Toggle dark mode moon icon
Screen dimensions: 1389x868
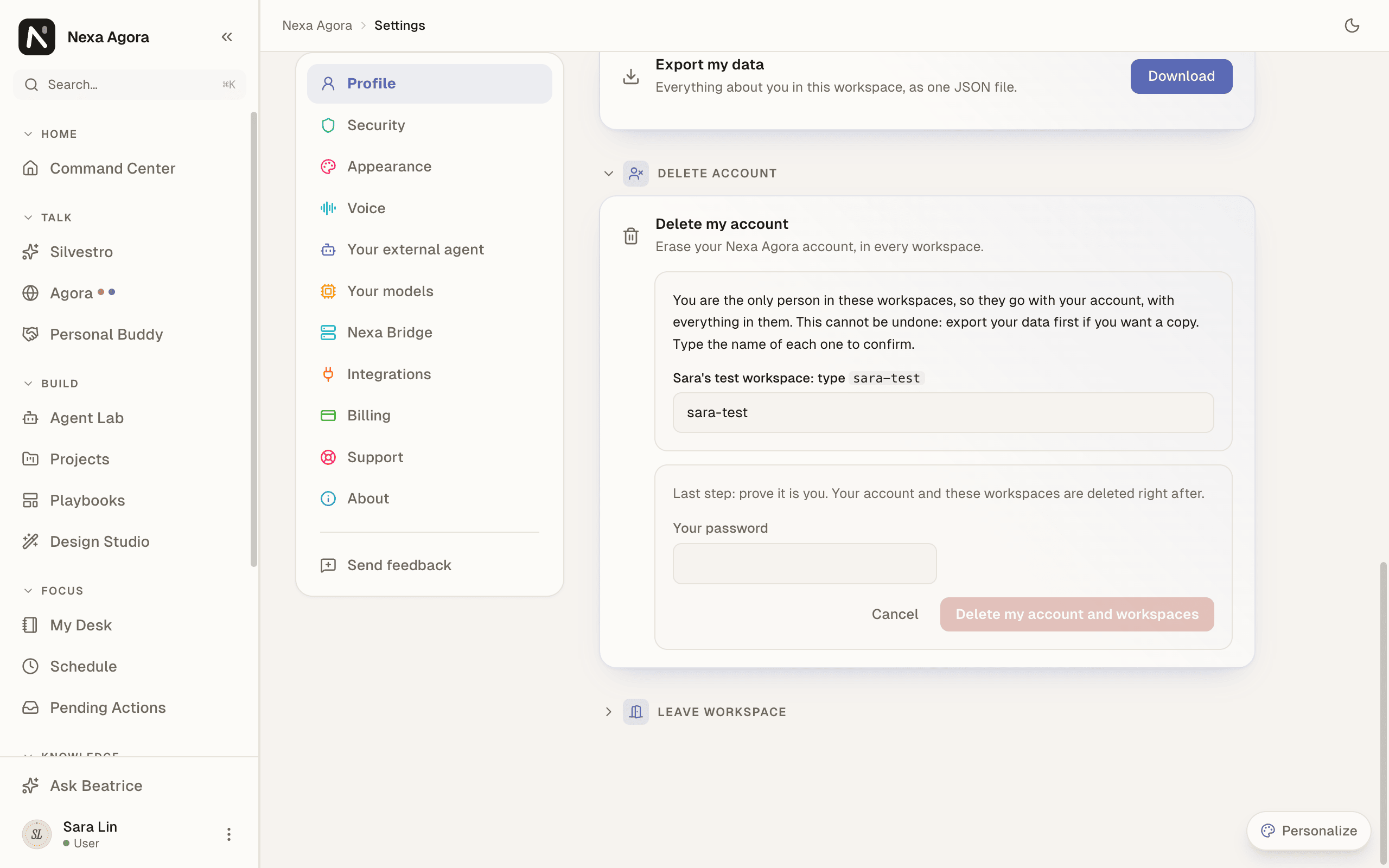point(1352,25)
